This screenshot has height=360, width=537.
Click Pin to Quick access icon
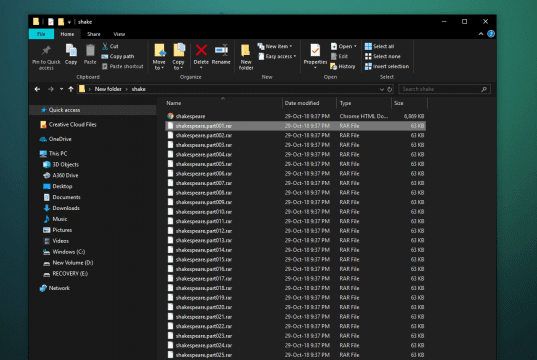pyautogui.click(x=46, y=51)
